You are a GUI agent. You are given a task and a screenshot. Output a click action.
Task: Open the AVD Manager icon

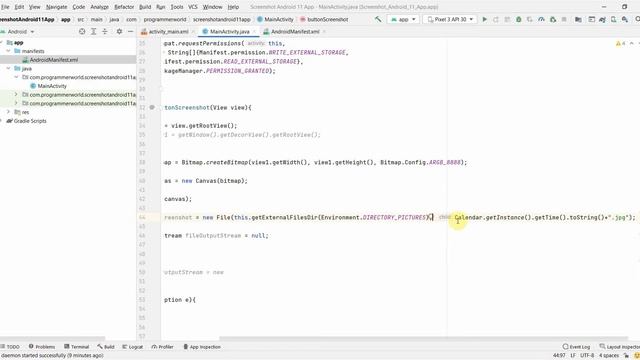(x=613, y=19)
